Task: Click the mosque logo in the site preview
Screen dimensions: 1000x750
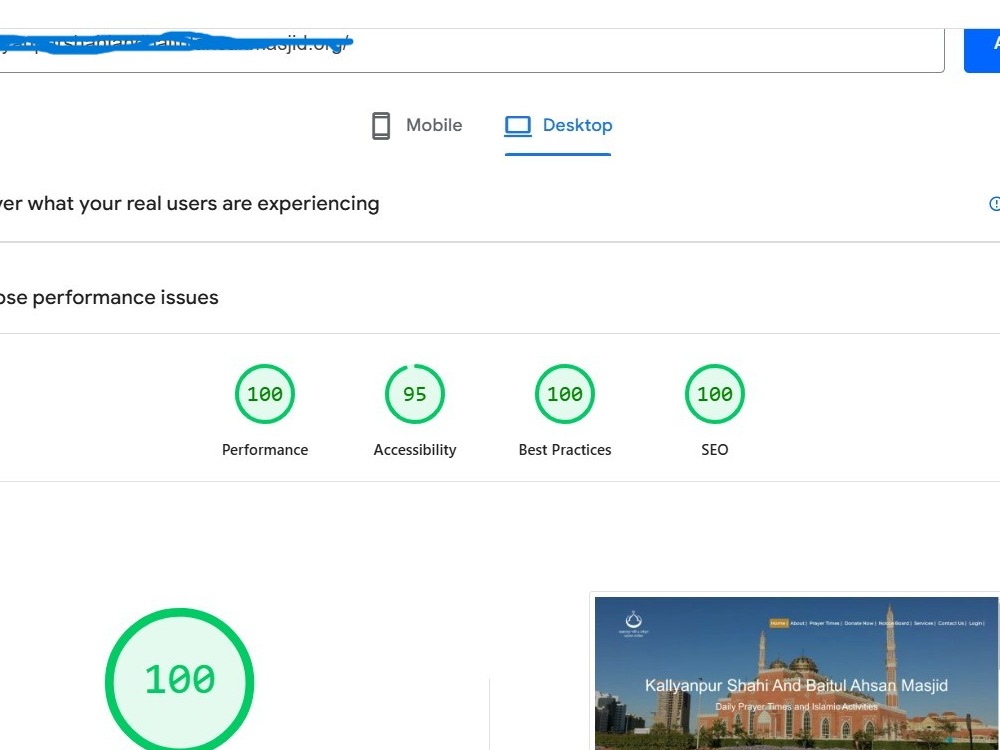Action: [x=633, y=624]
